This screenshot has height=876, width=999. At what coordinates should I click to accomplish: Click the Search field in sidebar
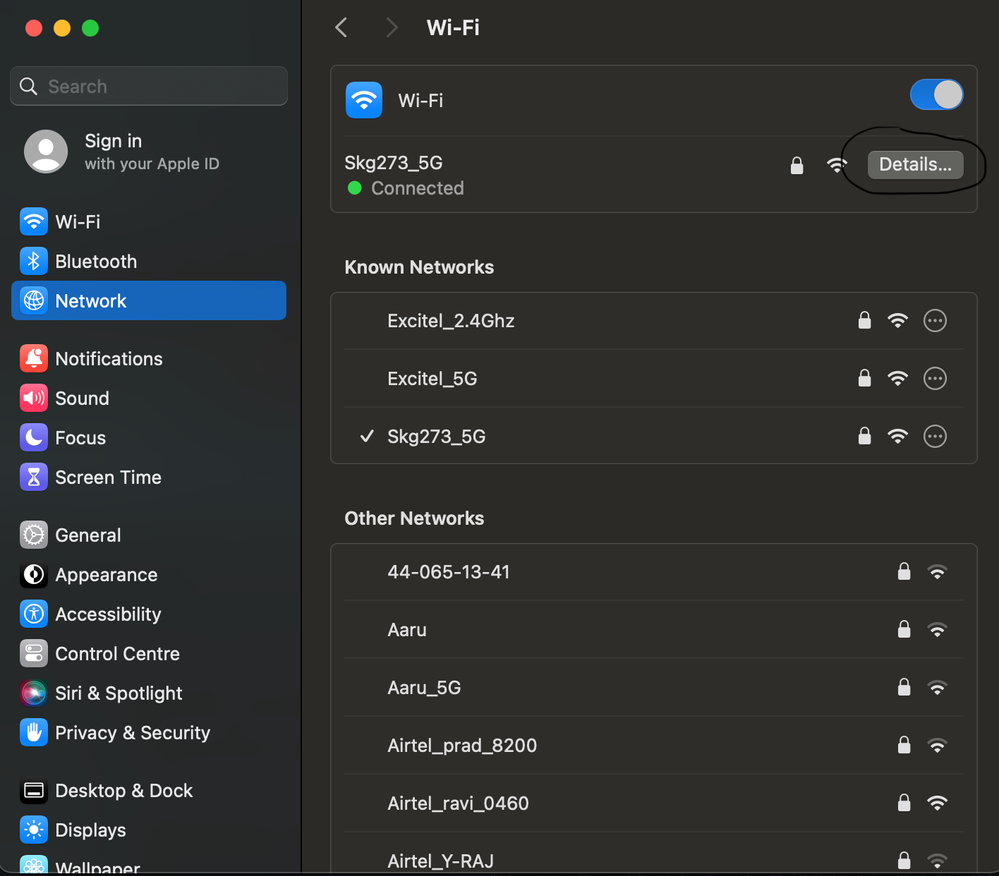tap(148, 86)
